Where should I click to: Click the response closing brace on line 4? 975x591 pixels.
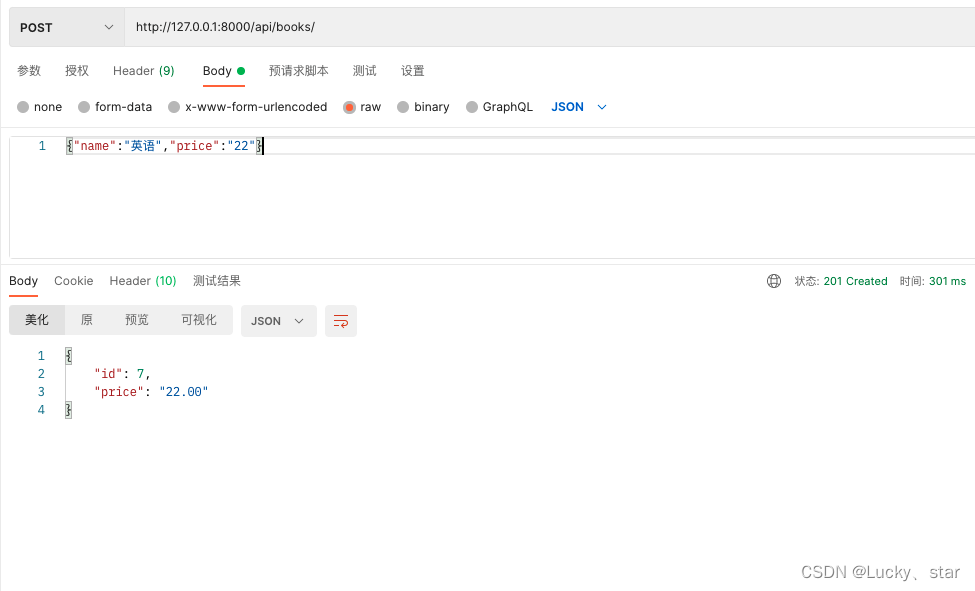68,410
